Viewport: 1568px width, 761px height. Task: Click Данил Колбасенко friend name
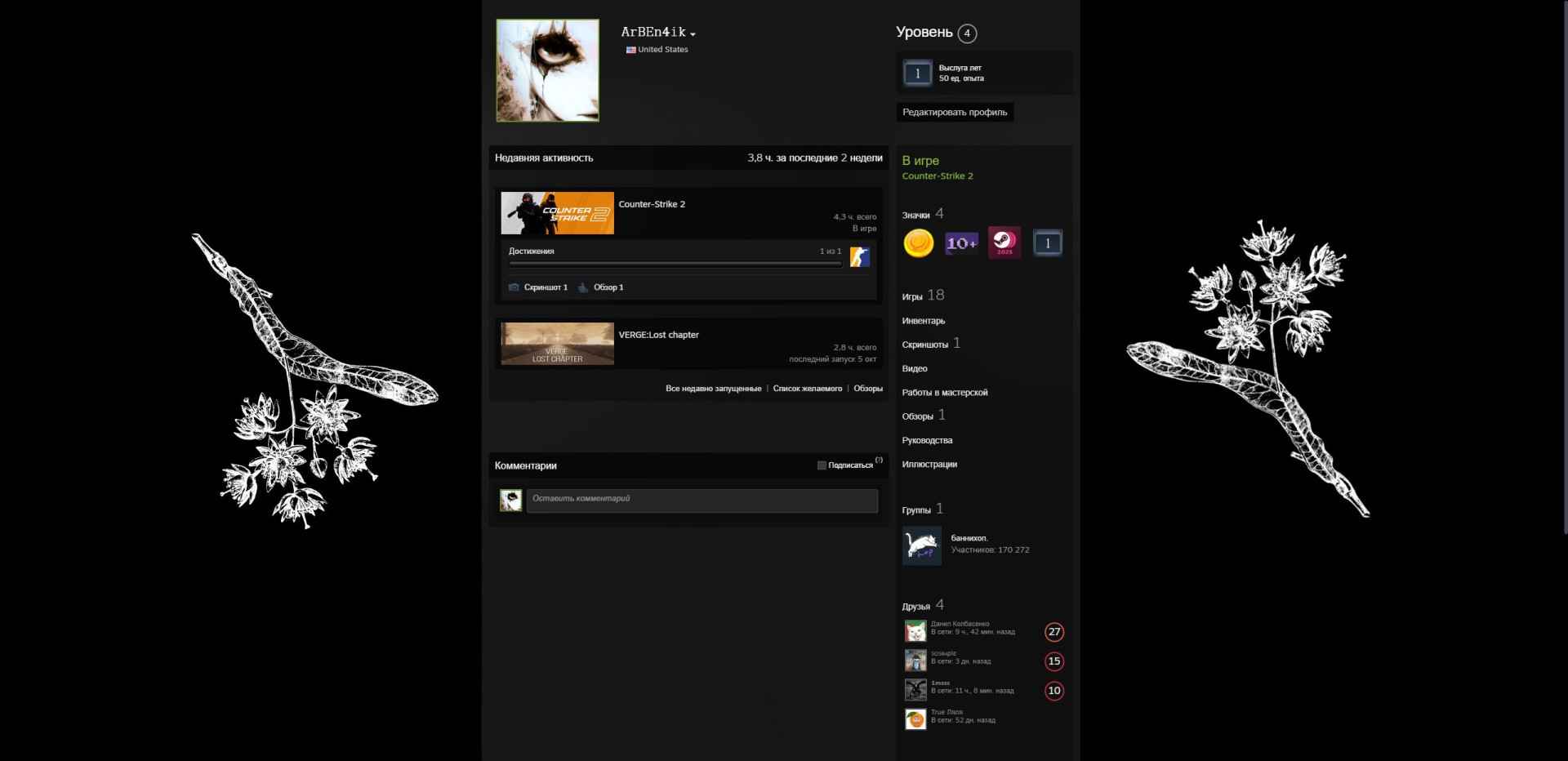(960, 624)
